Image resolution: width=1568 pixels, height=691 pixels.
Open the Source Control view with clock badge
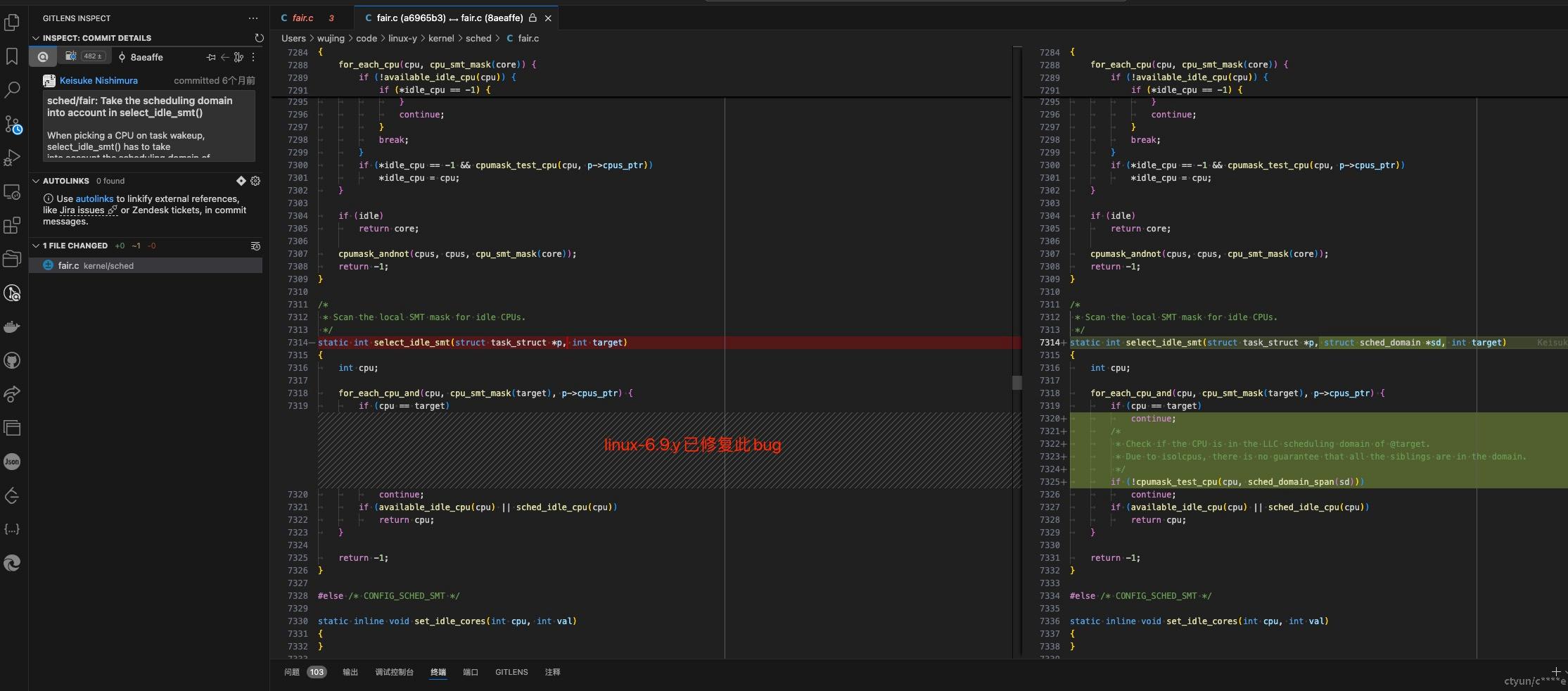pyautogui.click(x=12, y=125)
